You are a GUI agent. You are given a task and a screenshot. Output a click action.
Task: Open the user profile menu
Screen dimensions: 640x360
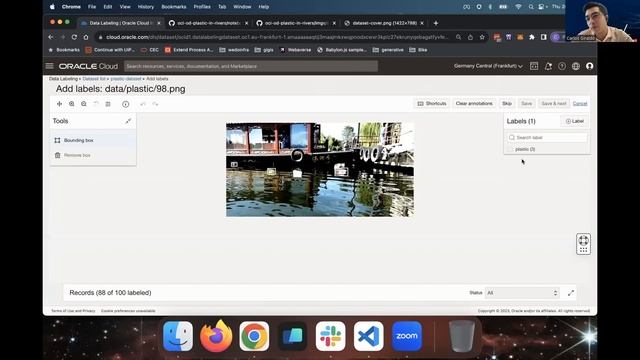point(589,66)
